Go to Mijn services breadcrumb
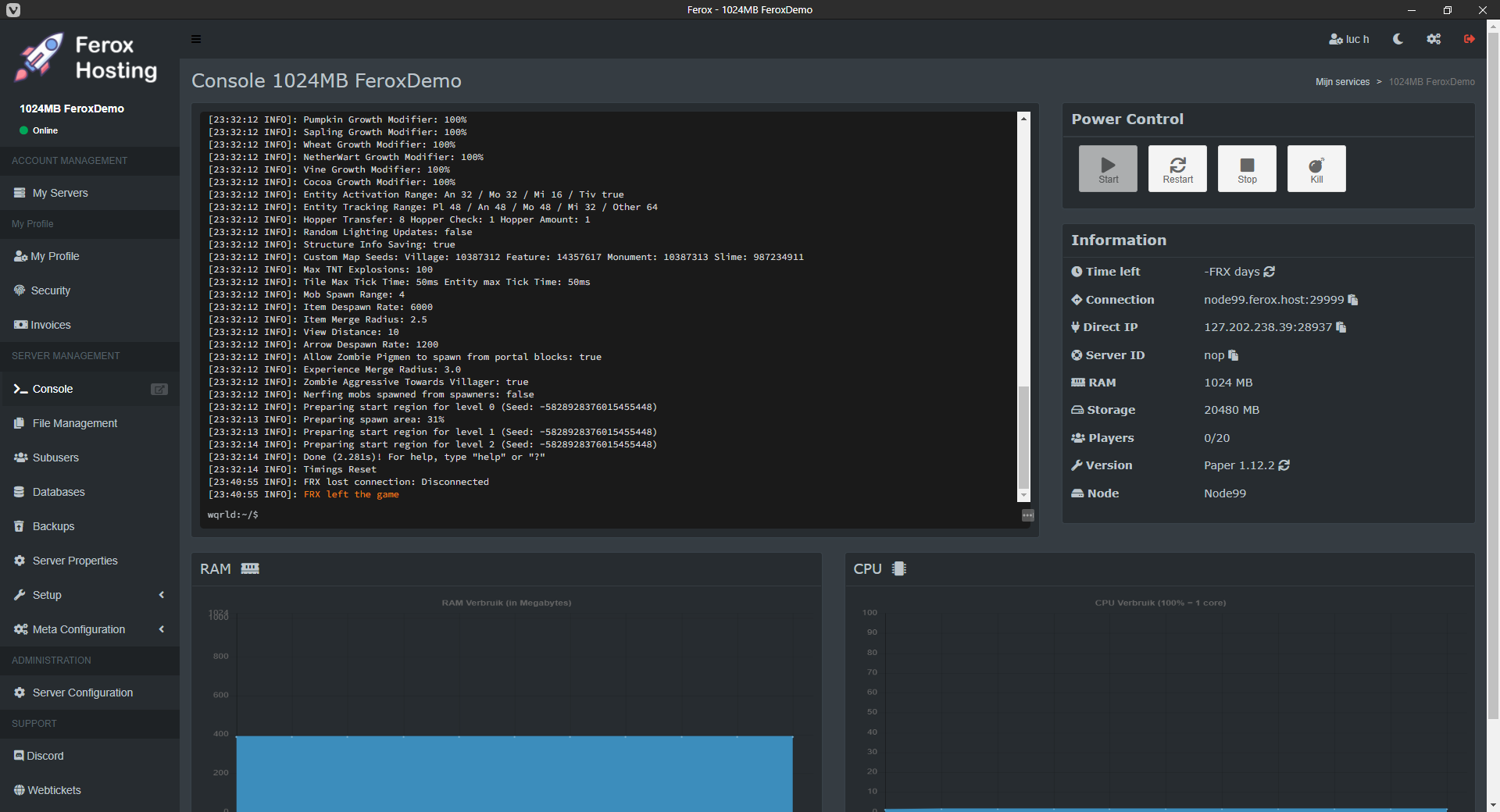Screen dimensions: 1500x812 [x=1342, y=82]
